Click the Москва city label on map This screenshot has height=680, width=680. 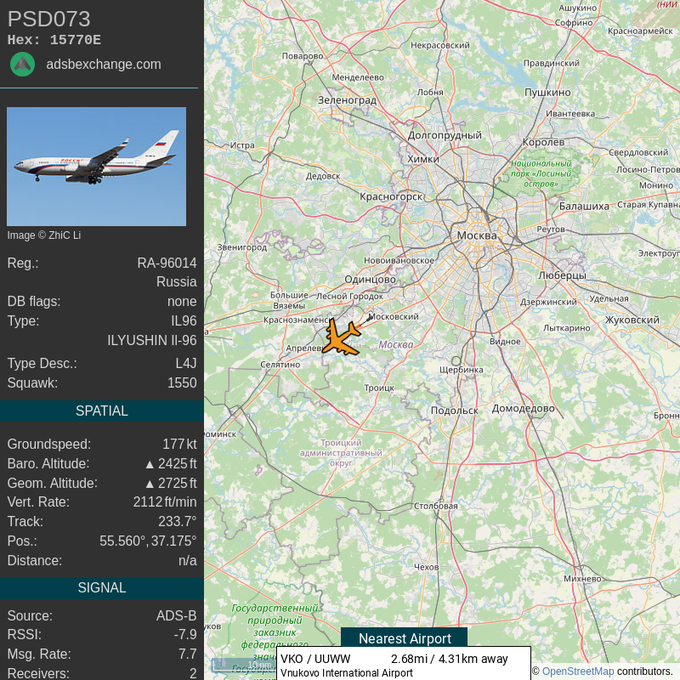[x=477, y=235]
